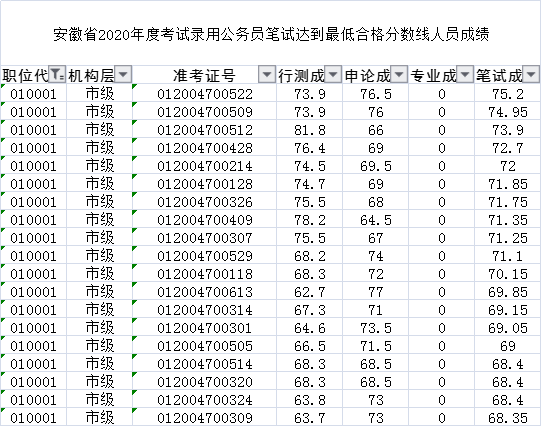Viewport: 541px width, 426px height.
Task: Open the 申论成 column filter dropdown
Action: click(x=399, y=74)
